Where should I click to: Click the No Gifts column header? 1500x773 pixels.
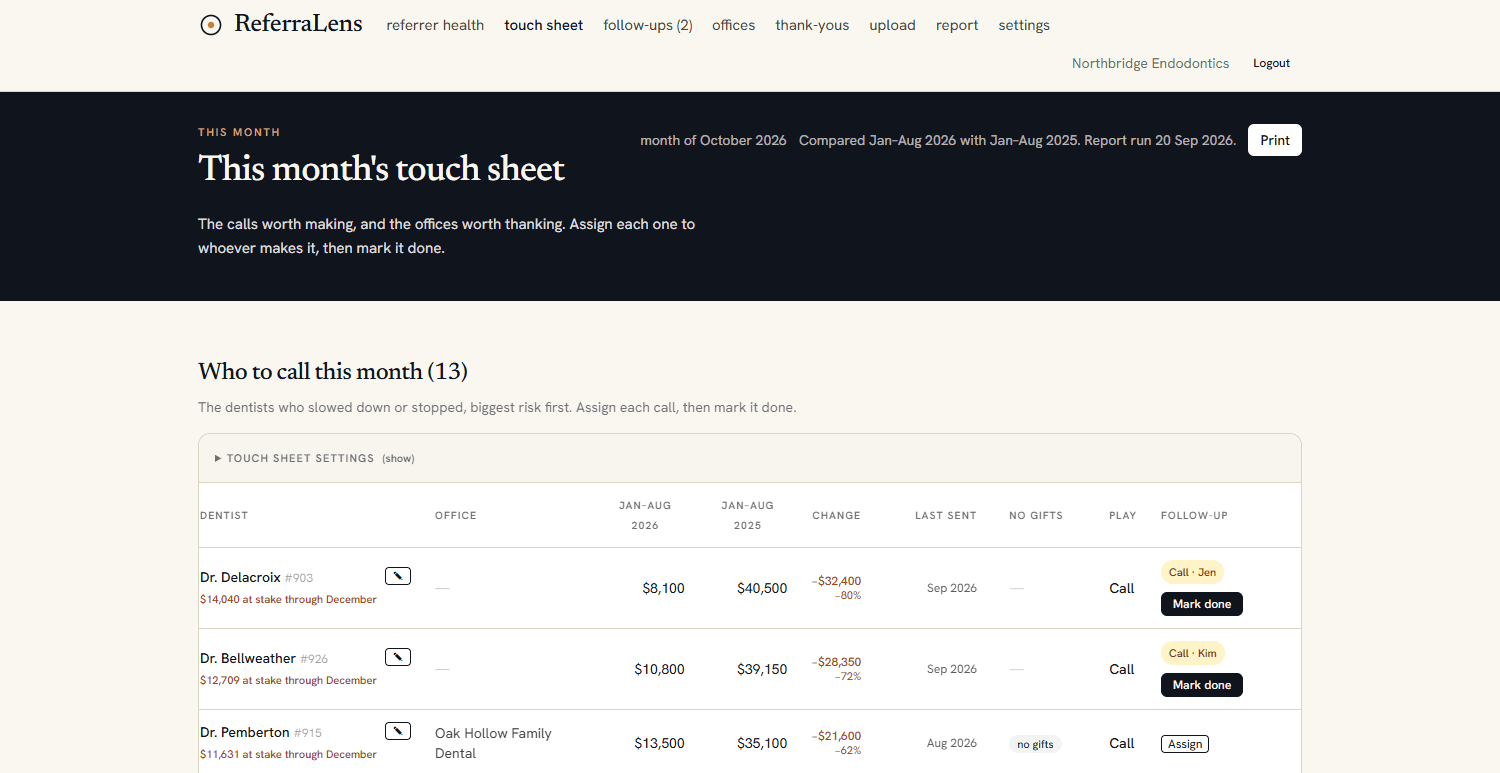[x=1036, y=515]
